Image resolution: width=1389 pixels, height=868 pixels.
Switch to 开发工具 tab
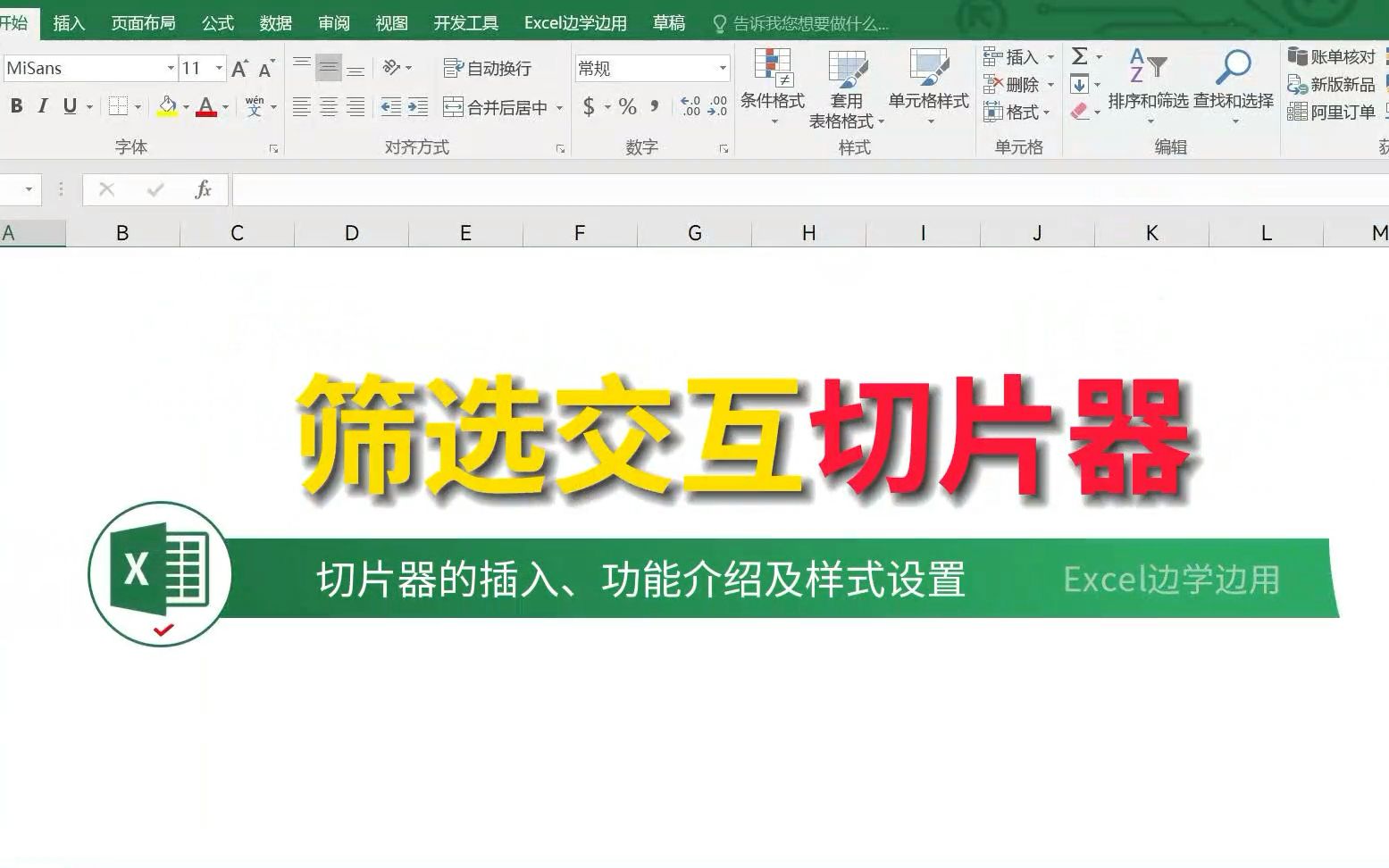pos(466,23)
